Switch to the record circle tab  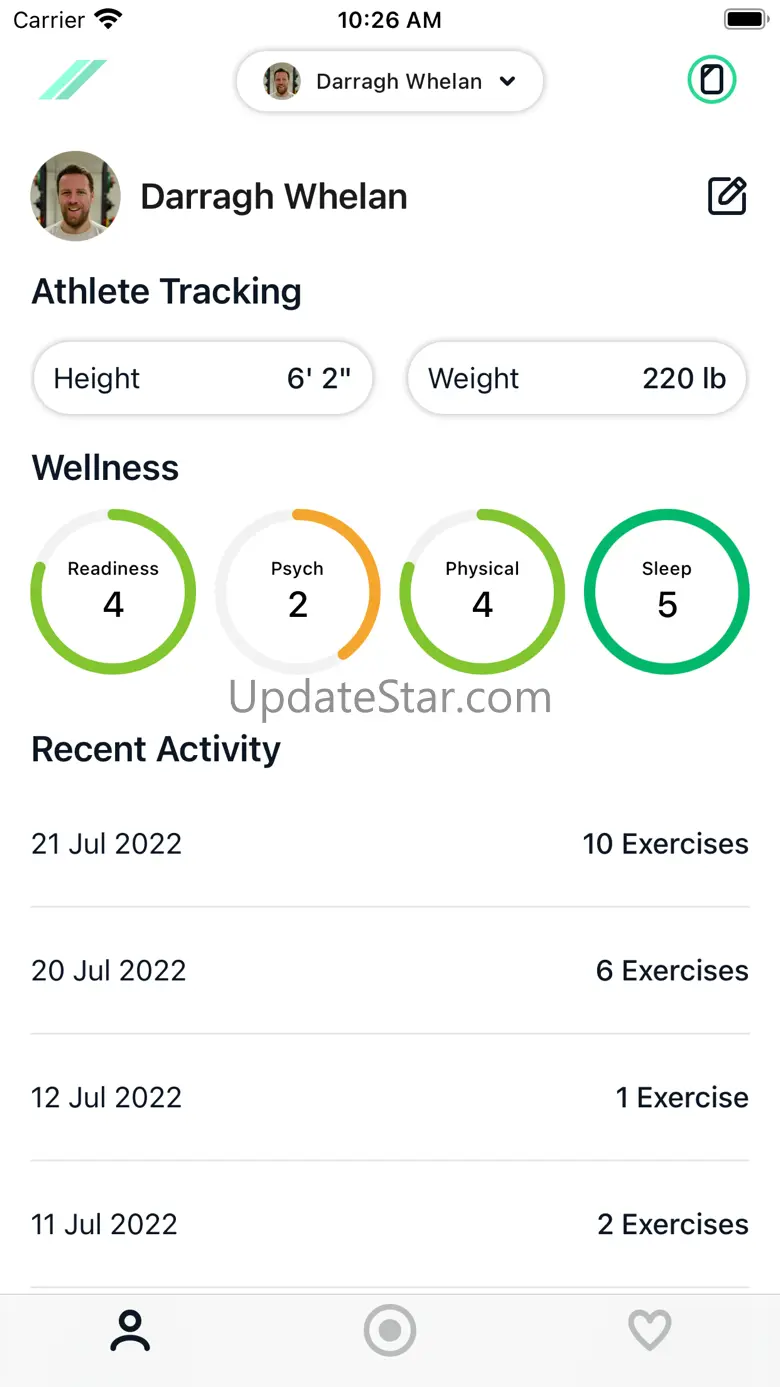[x=389, y=1331]
